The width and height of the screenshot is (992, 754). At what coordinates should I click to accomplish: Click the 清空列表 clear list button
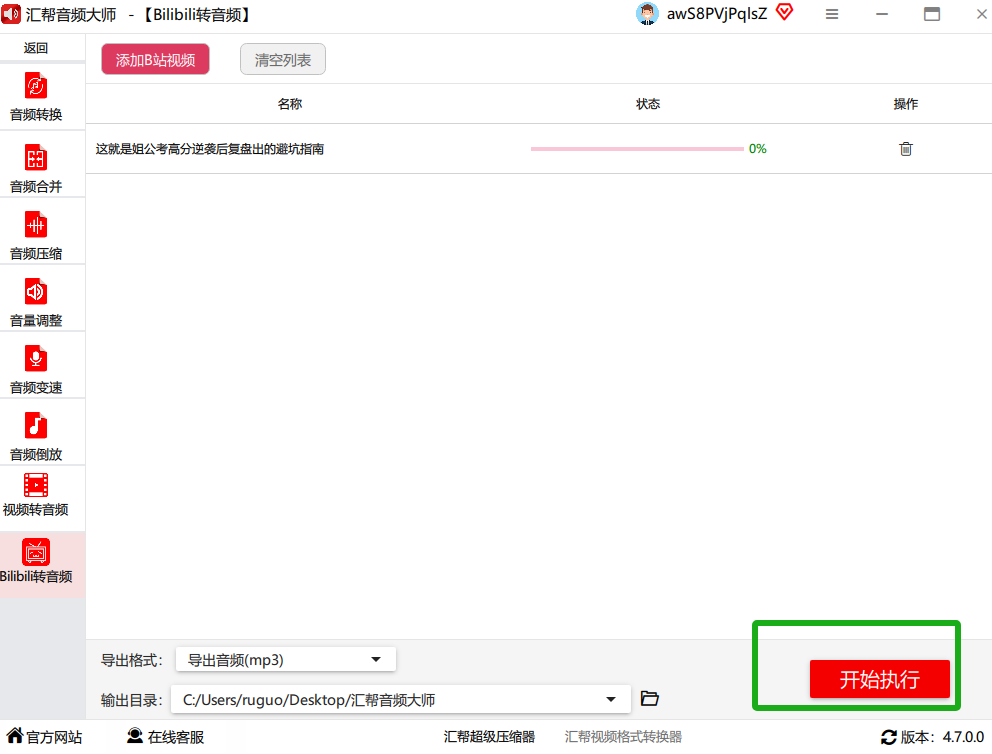tap(283, 59)
